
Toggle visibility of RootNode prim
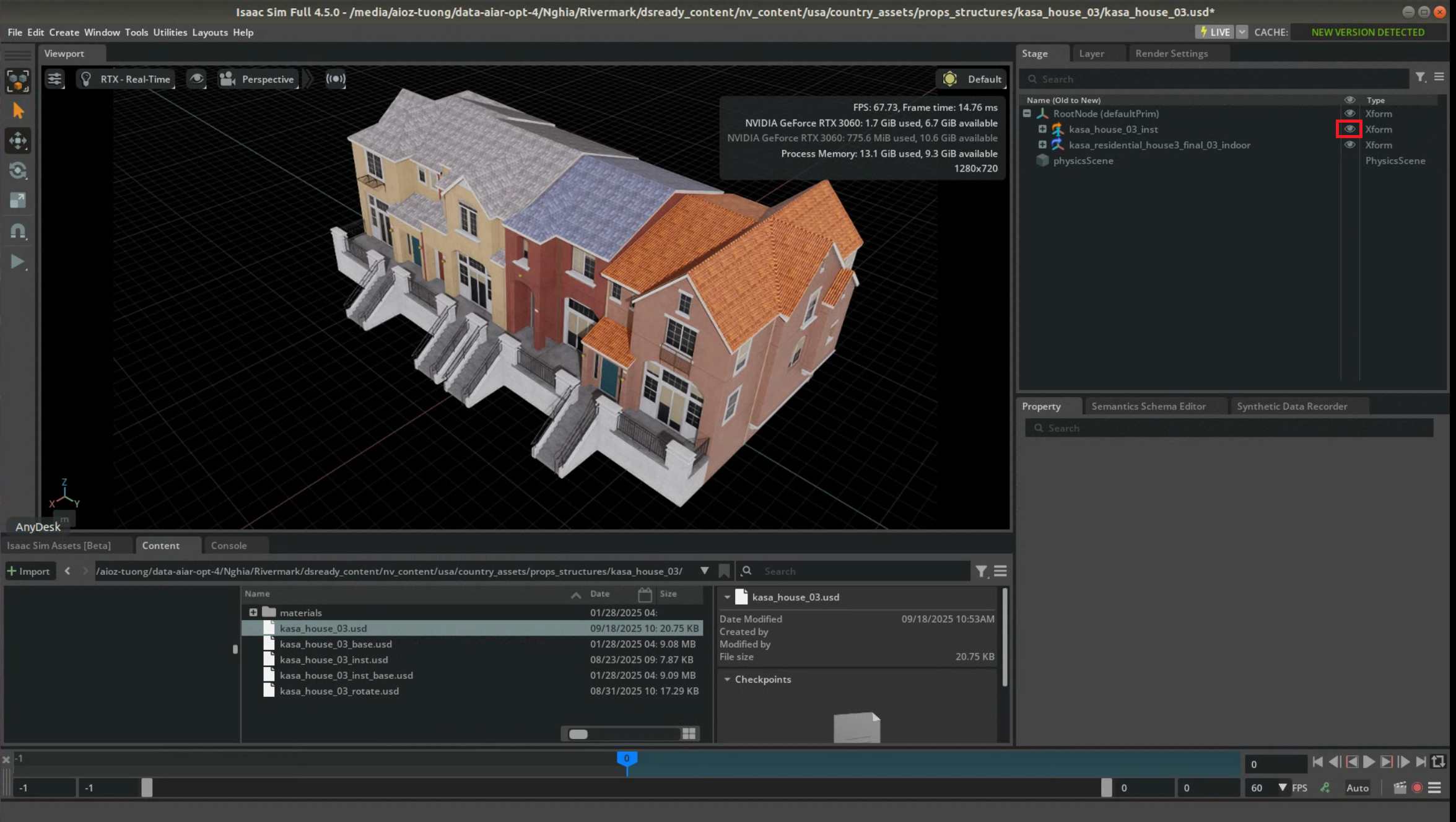tap(1349, 113)
